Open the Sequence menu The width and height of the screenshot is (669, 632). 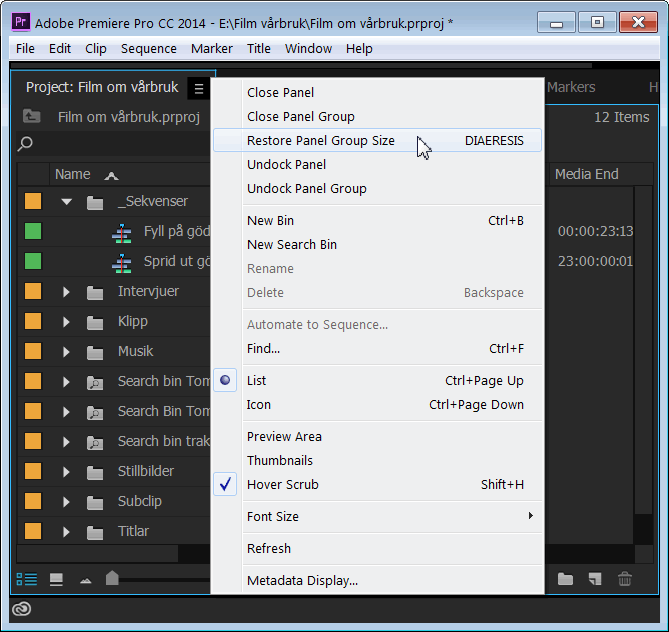click(x=148, y=48)
